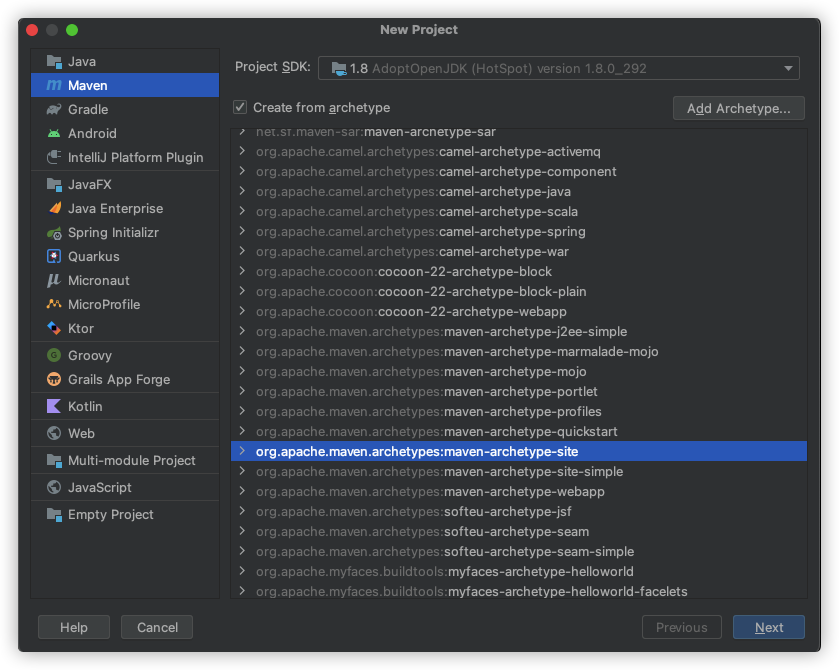Select camel-archetype-scala archetype row
The height and width of the screenshot is (670, 839).
click(x=518, y=211)
